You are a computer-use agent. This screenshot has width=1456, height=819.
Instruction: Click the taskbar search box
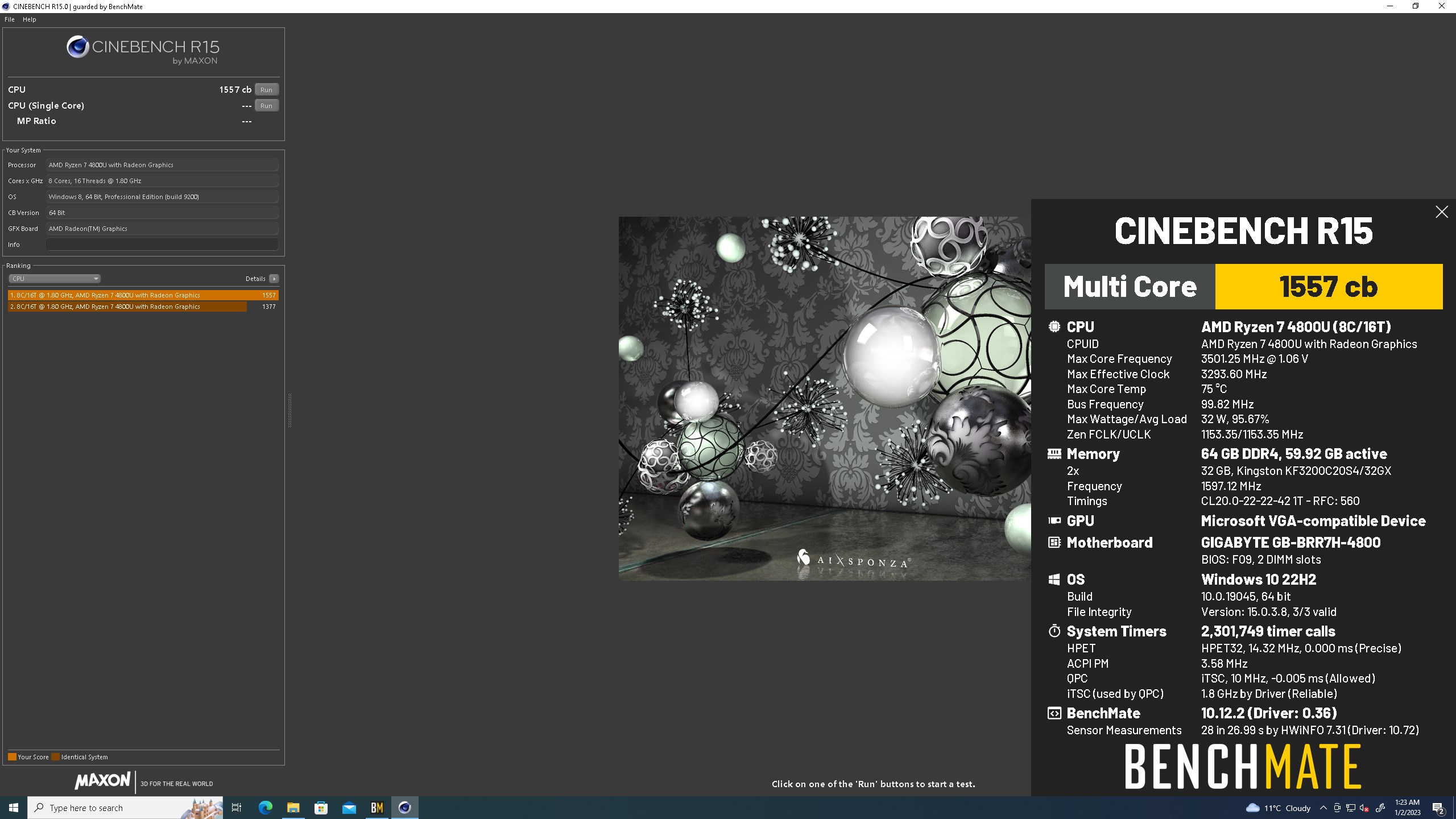(125, 808)
